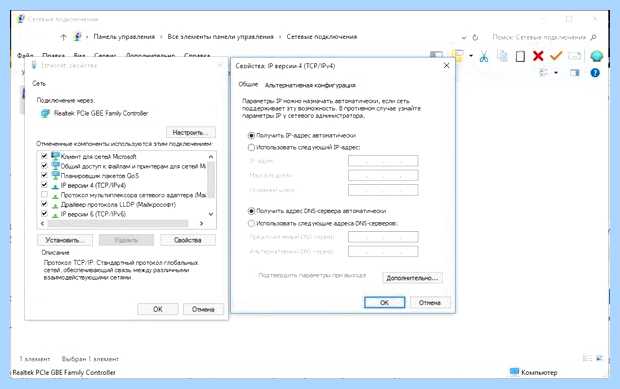Click the Organize folder icon in the toolbar
Image resolution: width=620 pixels, height=389 pixels.
tap(458, 56)
